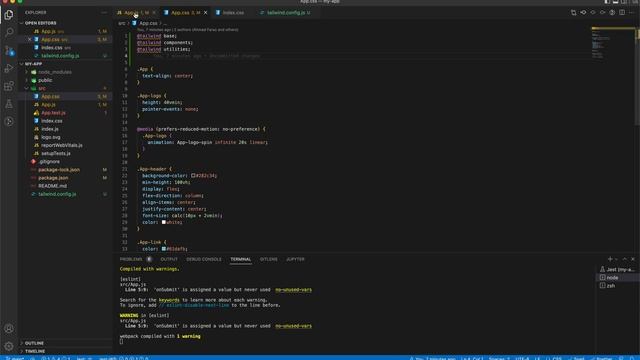Viewport: 640px width, 360px height.
Task: Expand the Outline section
Action: coord(65,343)
